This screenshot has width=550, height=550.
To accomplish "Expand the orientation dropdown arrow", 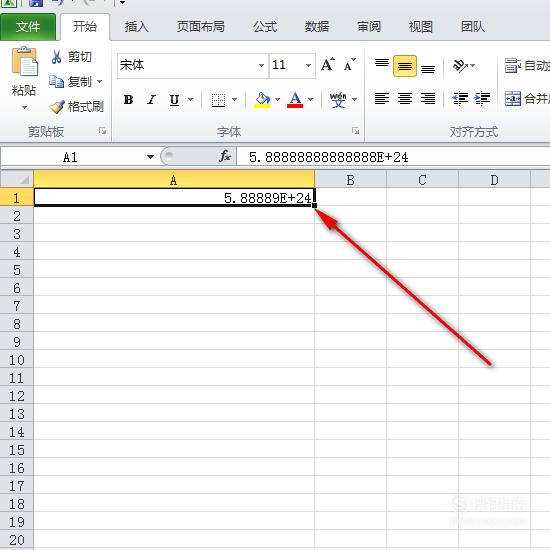I will (x=472, y=65).
